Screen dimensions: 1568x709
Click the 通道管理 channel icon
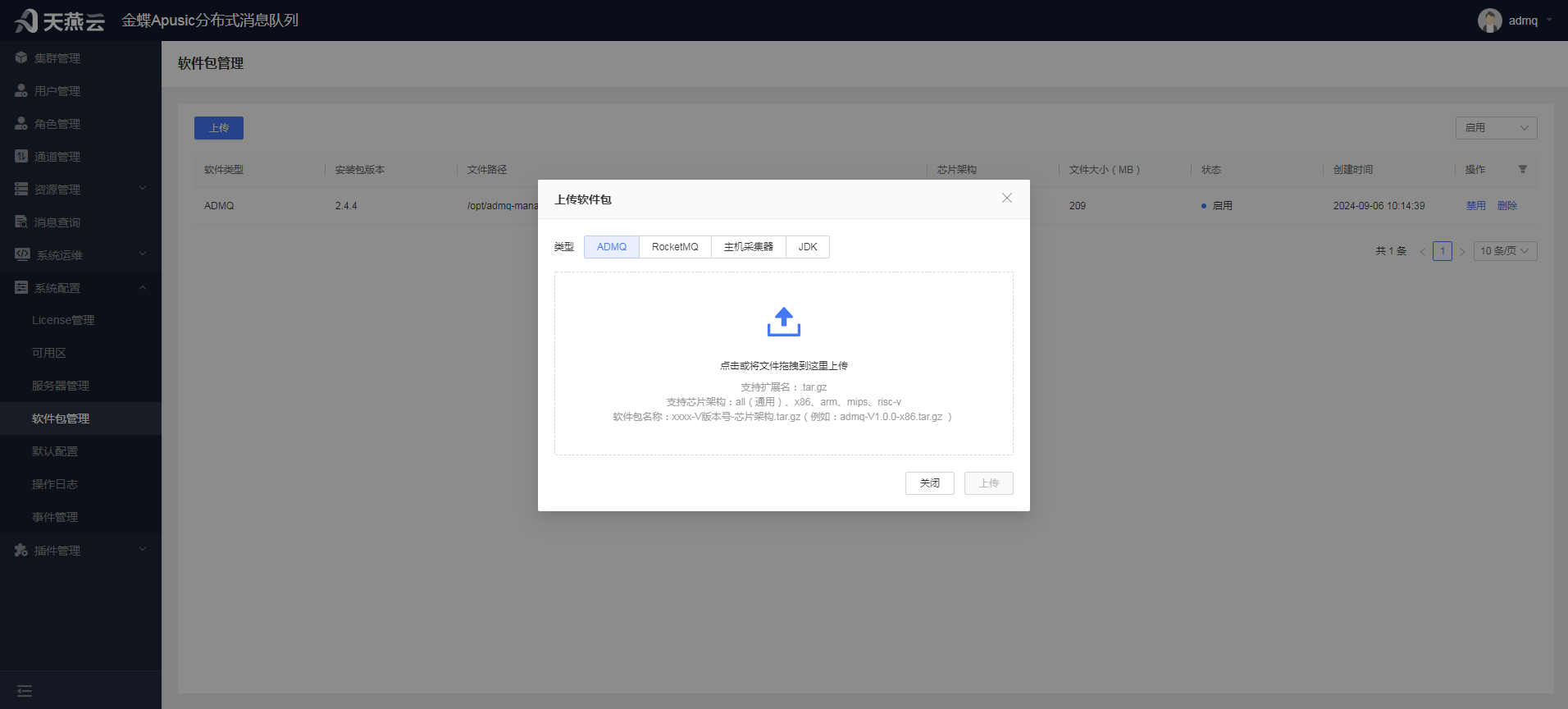pos(21,156)
